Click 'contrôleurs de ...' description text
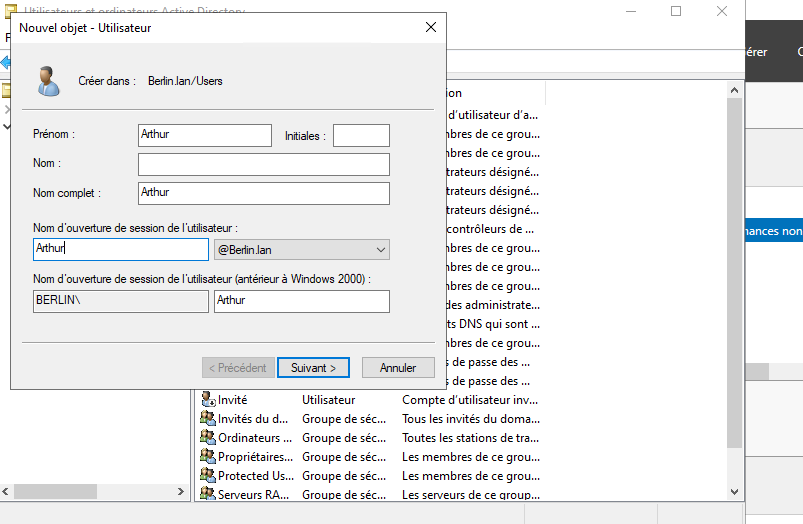 point(490,229)
